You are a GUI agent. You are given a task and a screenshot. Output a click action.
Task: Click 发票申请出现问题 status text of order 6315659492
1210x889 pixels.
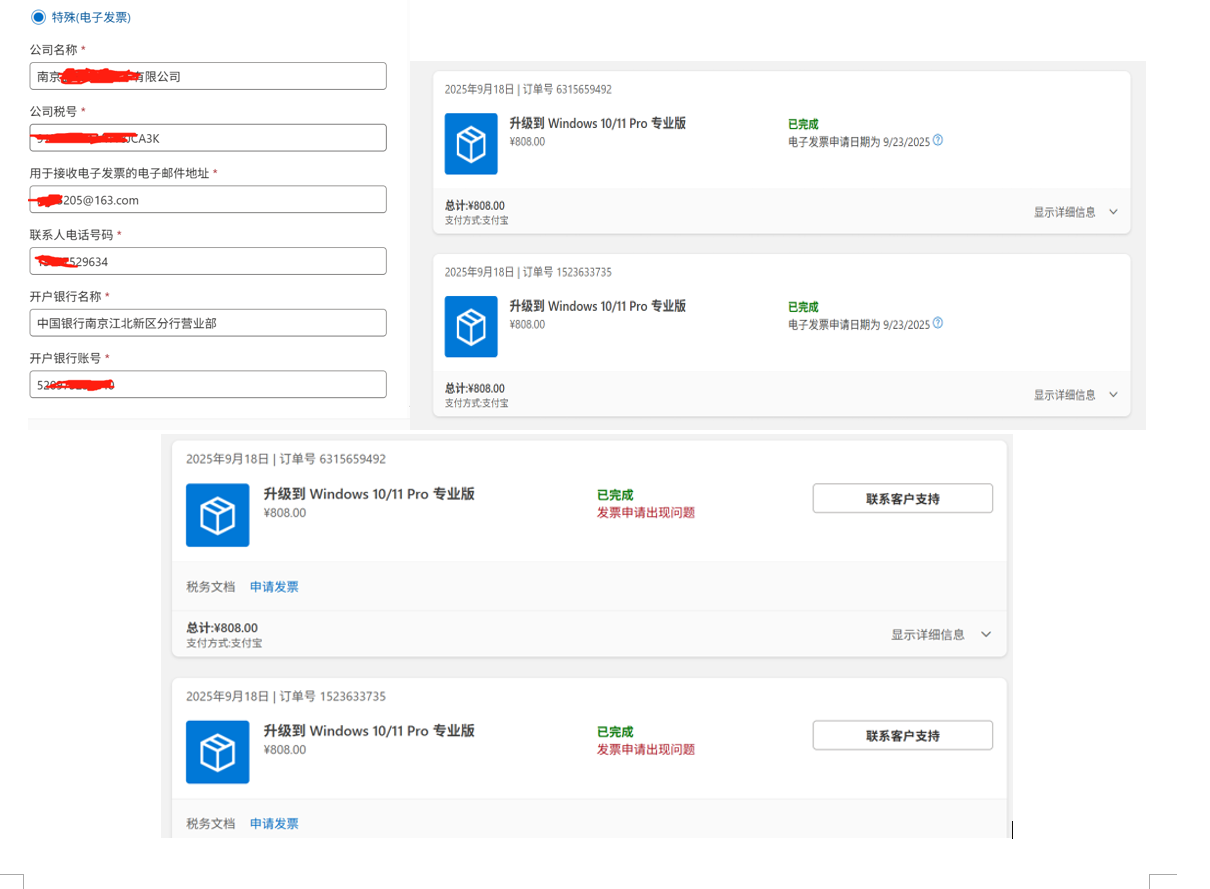646,513
